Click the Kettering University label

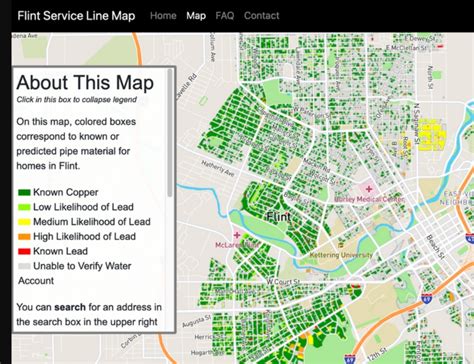point(341,255)
